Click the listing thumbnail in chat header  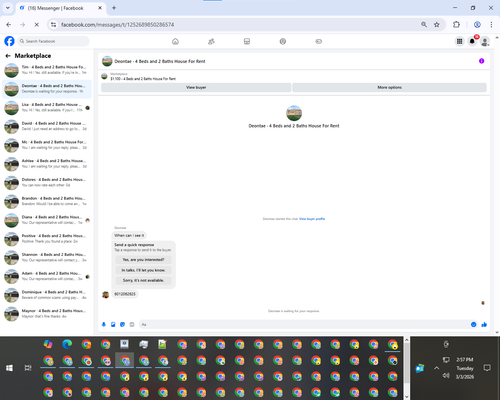107,61
